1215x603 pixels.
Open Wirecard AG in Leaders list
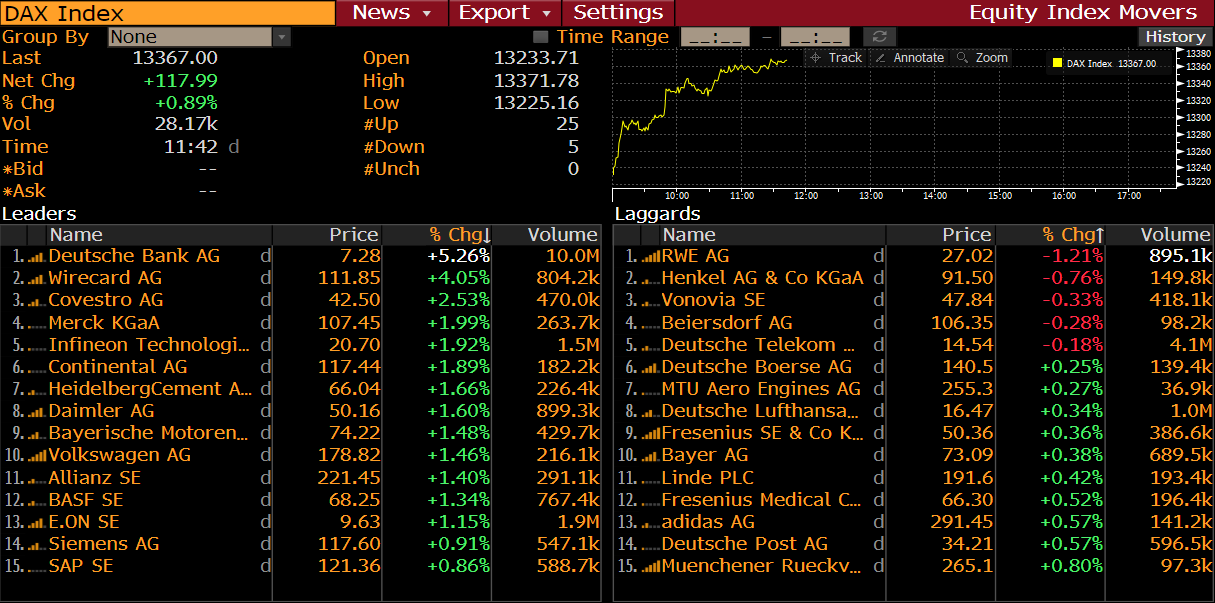105,278
